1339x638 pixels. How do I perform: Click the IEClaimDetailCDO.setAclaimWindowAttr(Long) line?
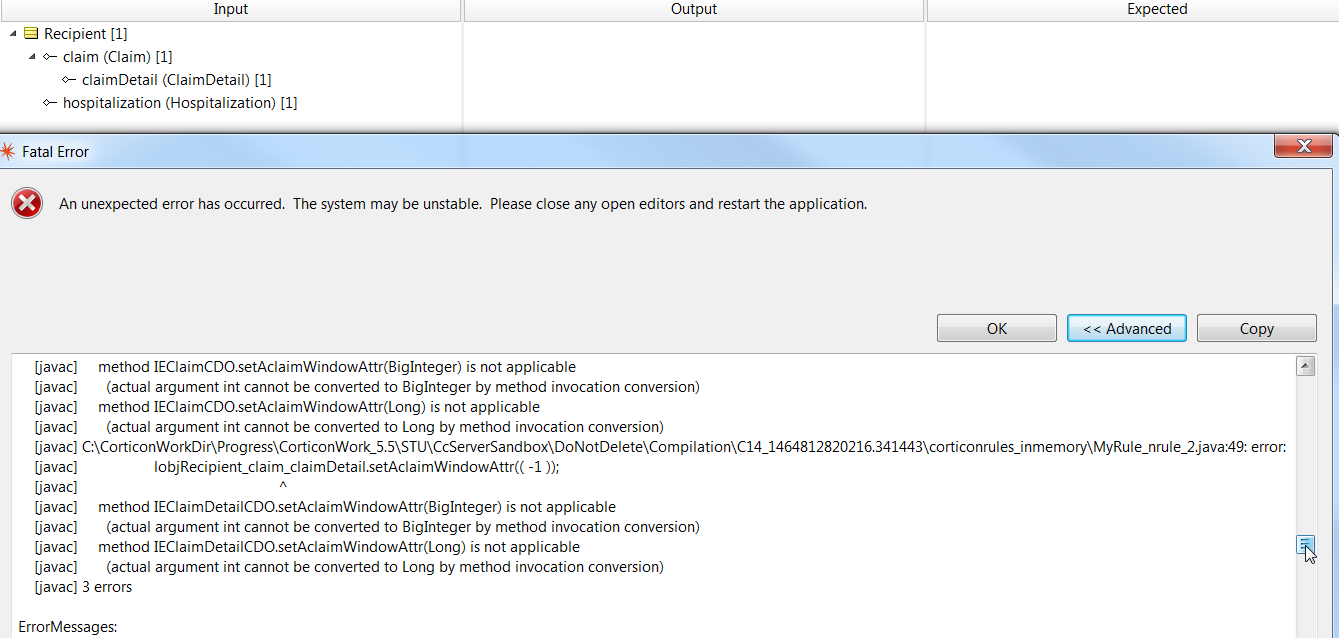coord(307,547)
